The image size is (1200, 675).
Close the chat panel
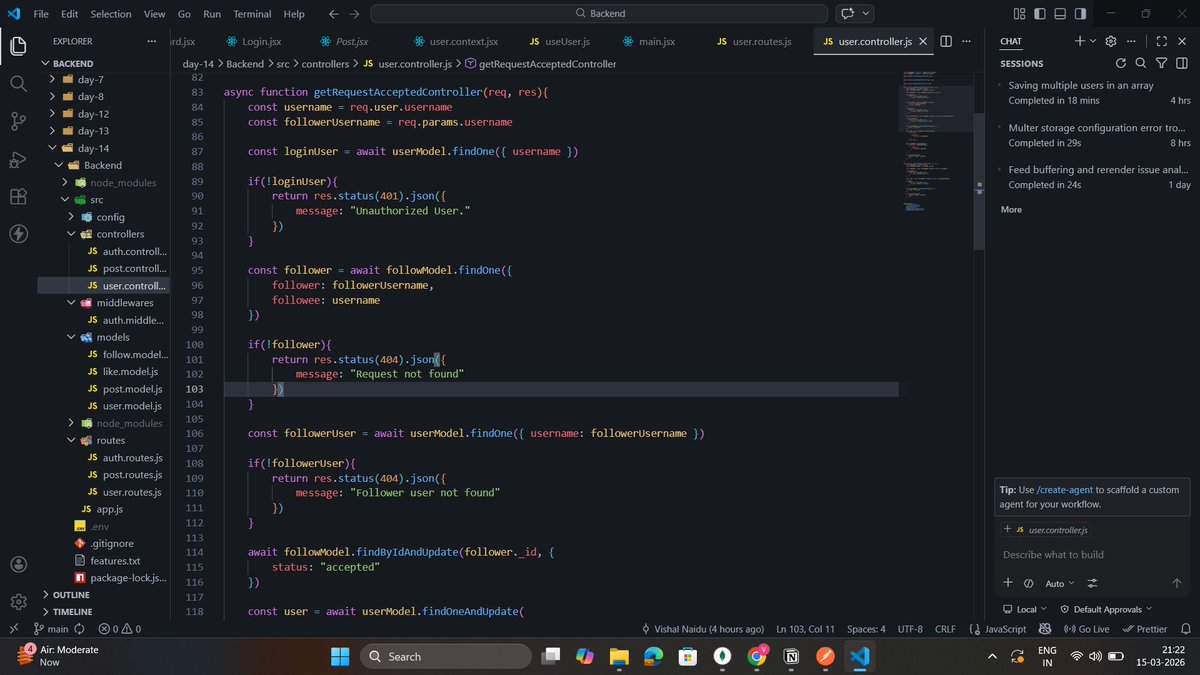click(x=1182, y=41)
